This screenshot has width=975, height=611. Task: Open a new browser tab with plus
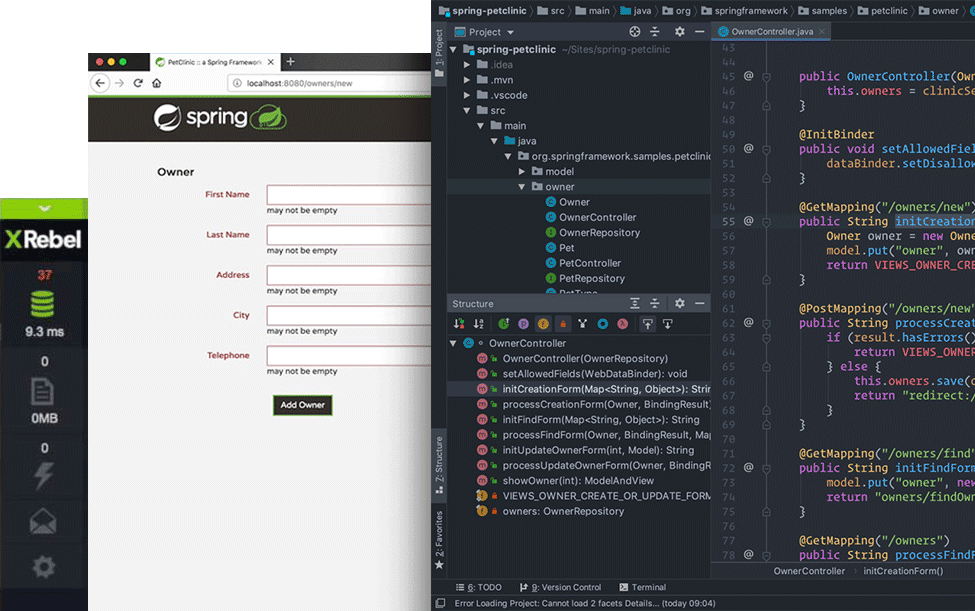pyautogui.click(x=290, y=62)
